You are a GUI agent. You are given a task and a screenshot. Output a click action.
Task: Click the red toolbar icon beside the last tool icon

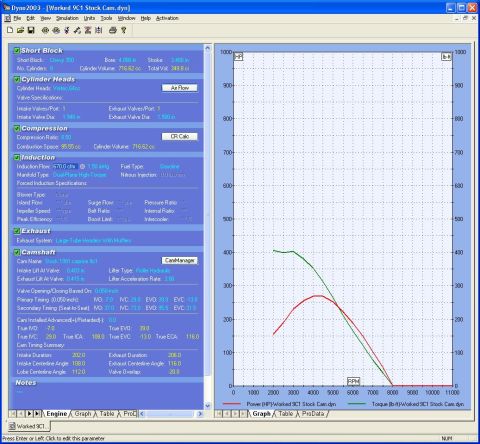click(x=88, y=30)
